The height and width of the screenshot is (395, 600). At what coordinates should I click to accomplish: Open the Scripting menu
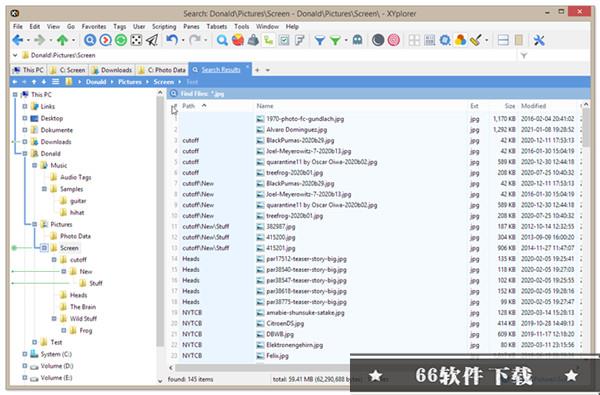click(164, 26)
